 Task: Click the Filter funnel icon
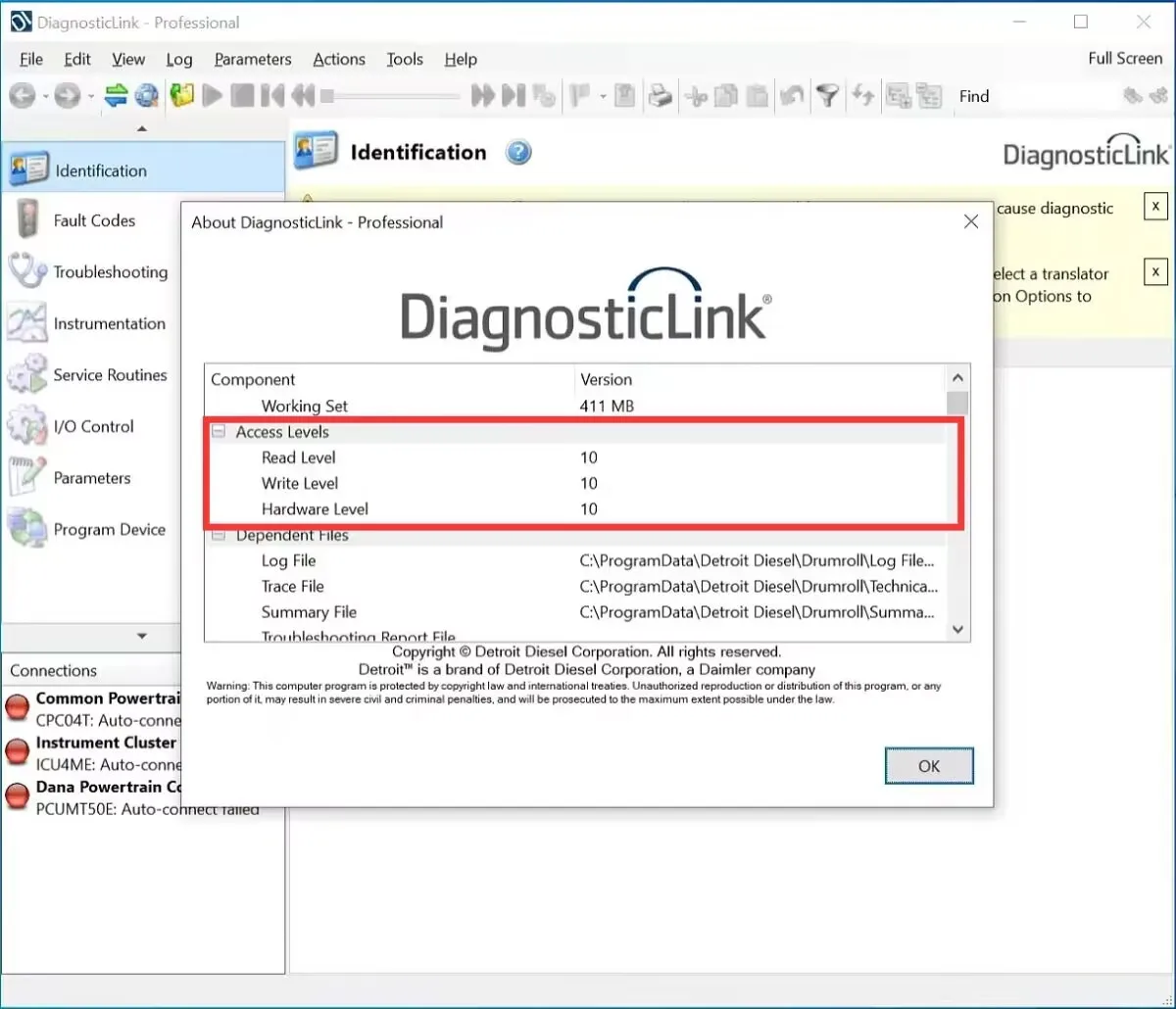tap(828, 95)
